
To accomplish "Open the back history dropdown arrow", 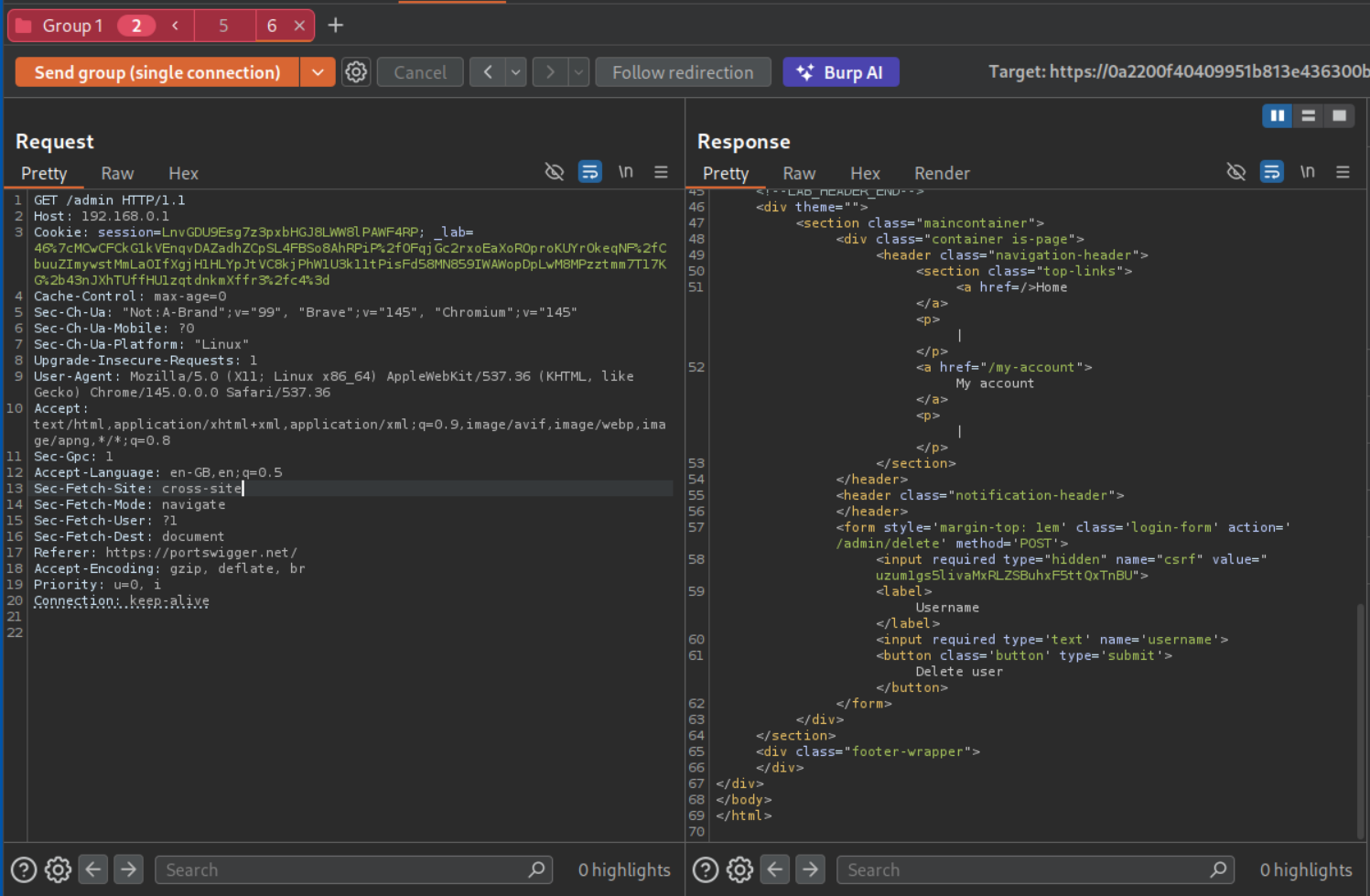I will tap(516, 72).
